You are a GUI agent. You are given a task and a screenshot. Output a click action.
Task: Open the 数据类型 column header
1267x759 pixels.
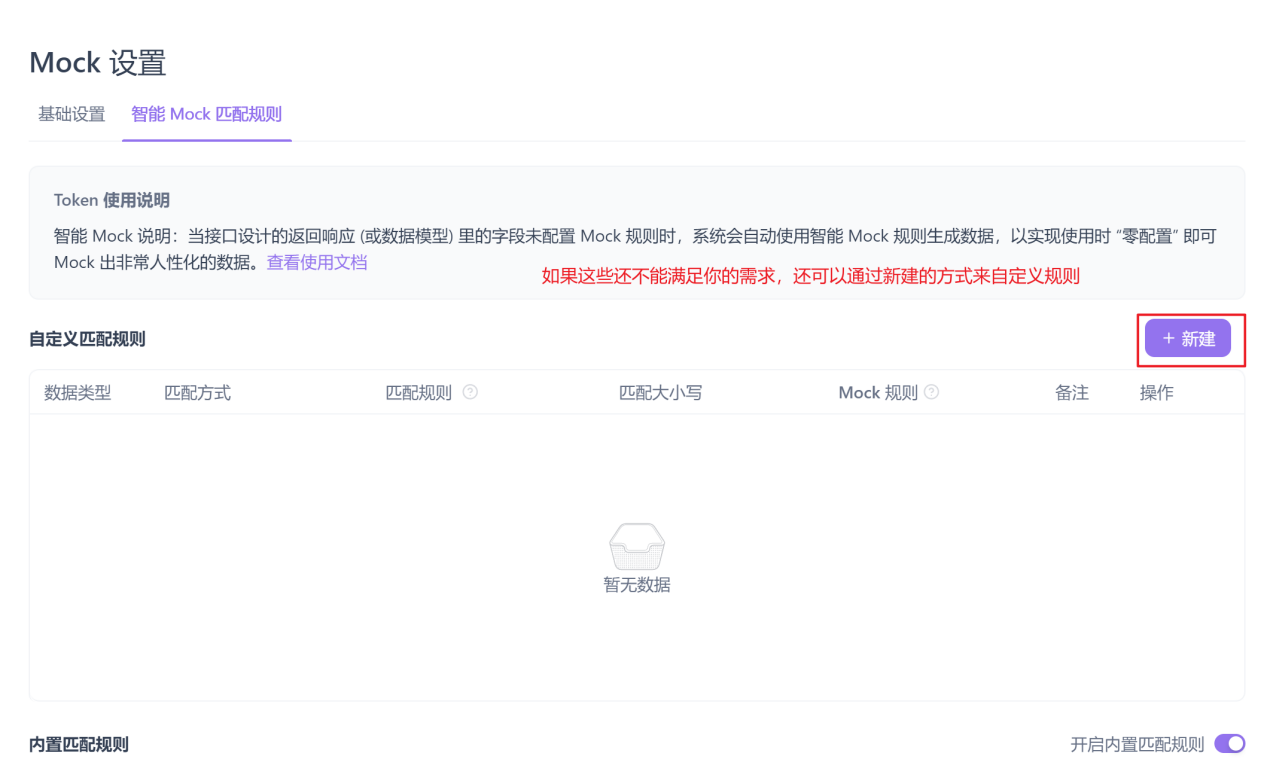point(79,392)
